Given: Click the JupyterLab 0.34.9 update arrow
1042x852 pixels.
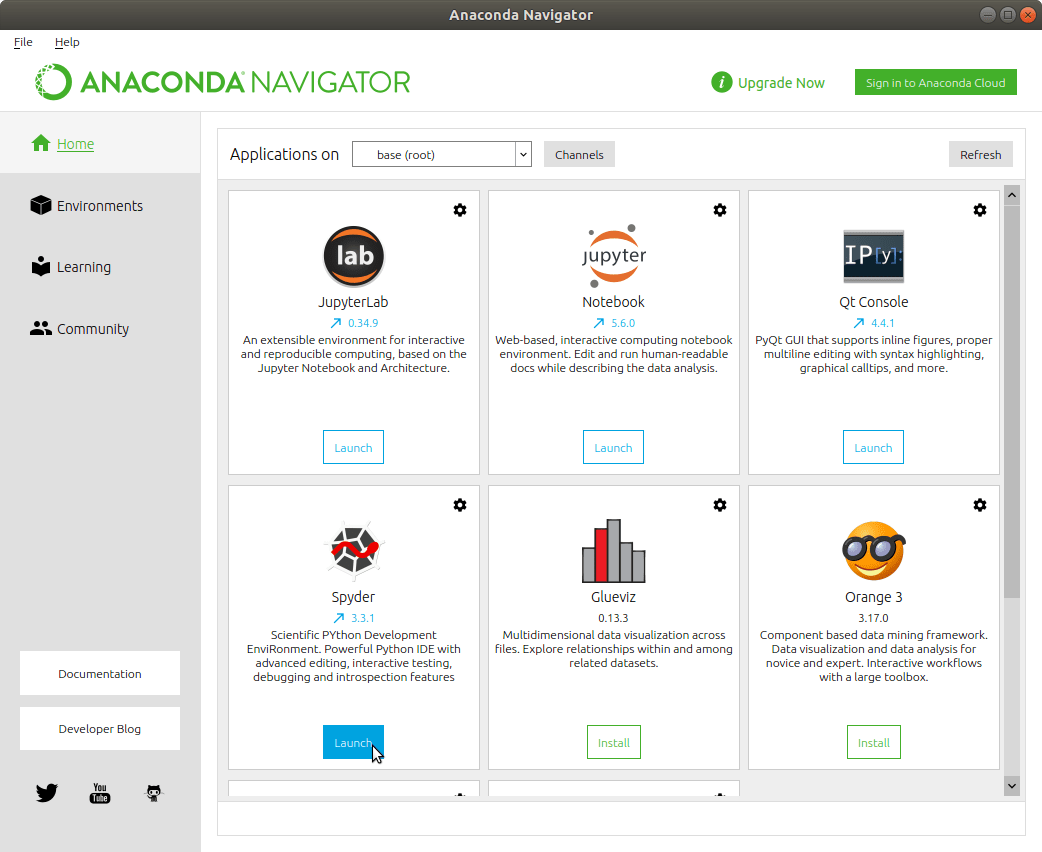Looking at the screenshot, I should click(x=336, y=323).
